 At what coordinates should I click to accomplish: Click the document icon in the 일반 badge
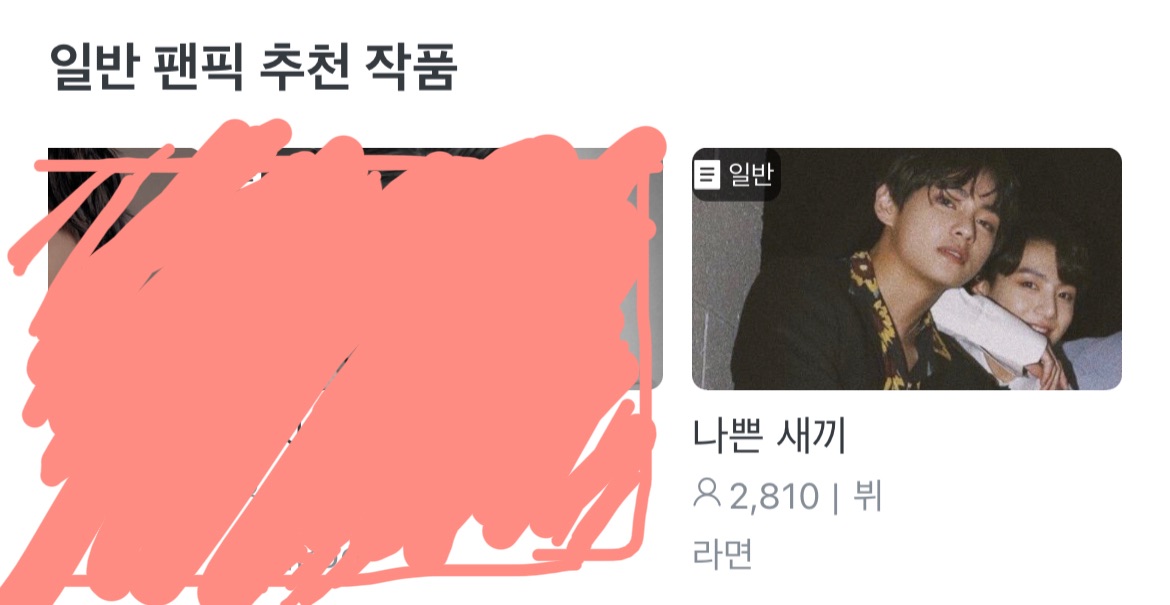707,175
